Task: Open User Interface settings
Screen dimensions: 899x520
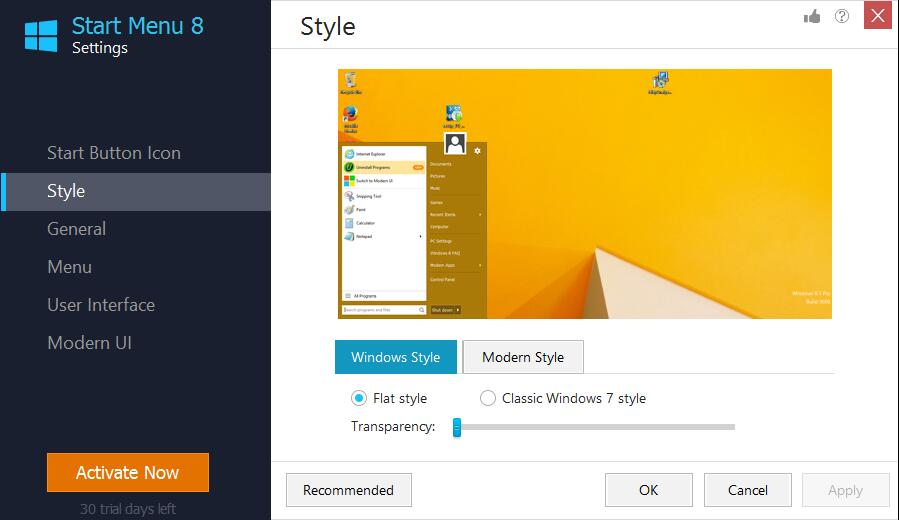Action: (x=101, y=305)
